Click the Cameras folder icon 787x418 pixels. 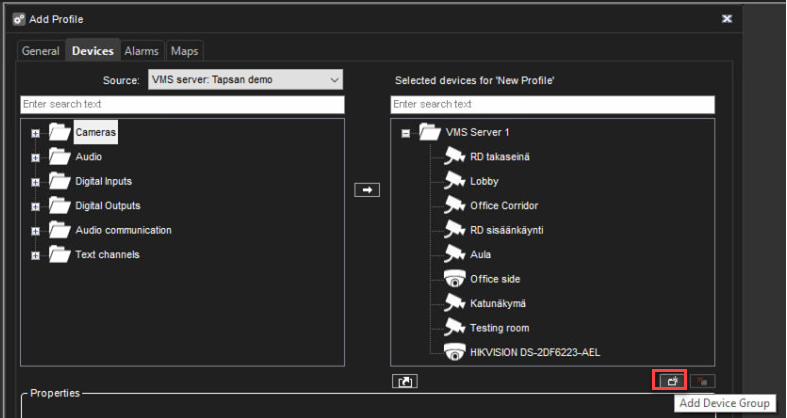coord(60,132)
